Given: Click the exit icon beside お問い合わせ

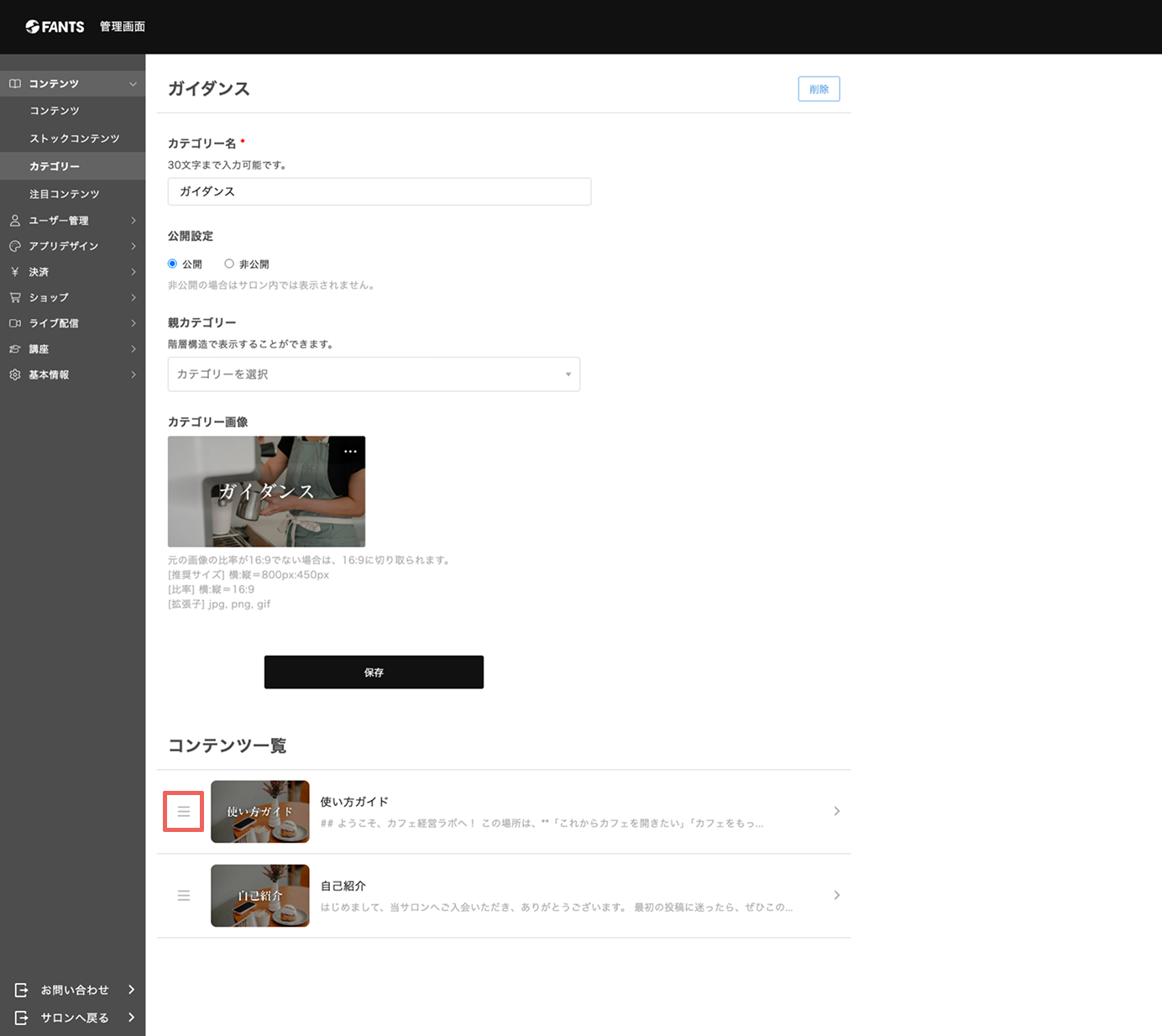Looking at the screenshot, I should (x=22, y=990).
